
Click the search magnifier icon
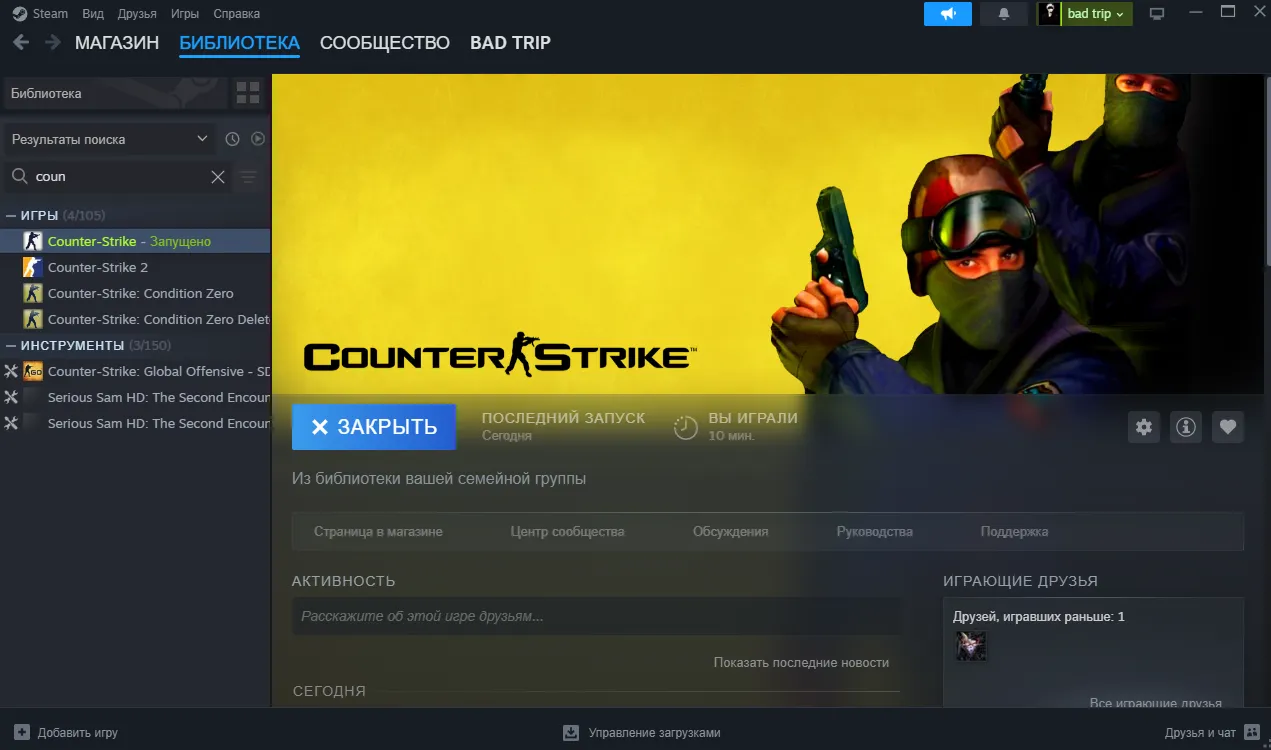pyautogui.click(x=19, y=176)
